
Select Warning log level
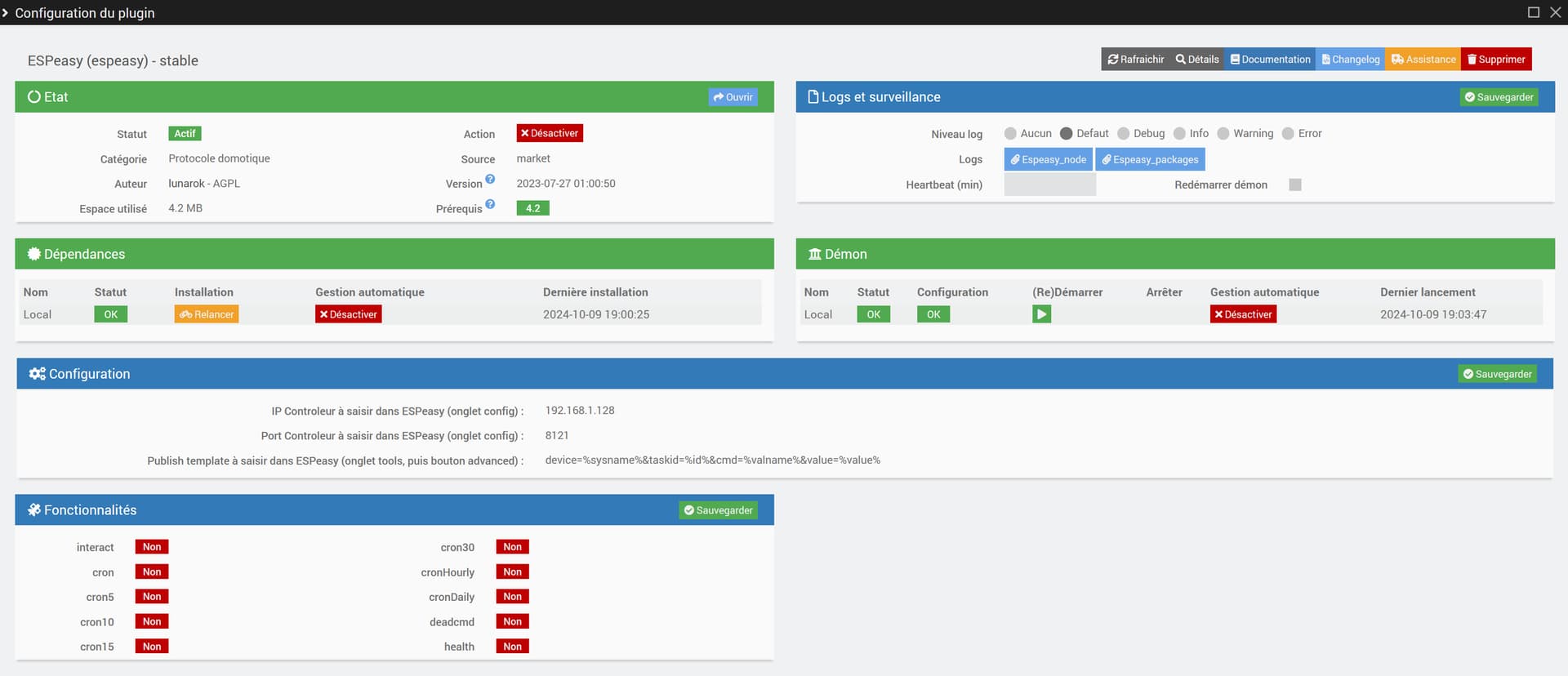[1223, 133]
